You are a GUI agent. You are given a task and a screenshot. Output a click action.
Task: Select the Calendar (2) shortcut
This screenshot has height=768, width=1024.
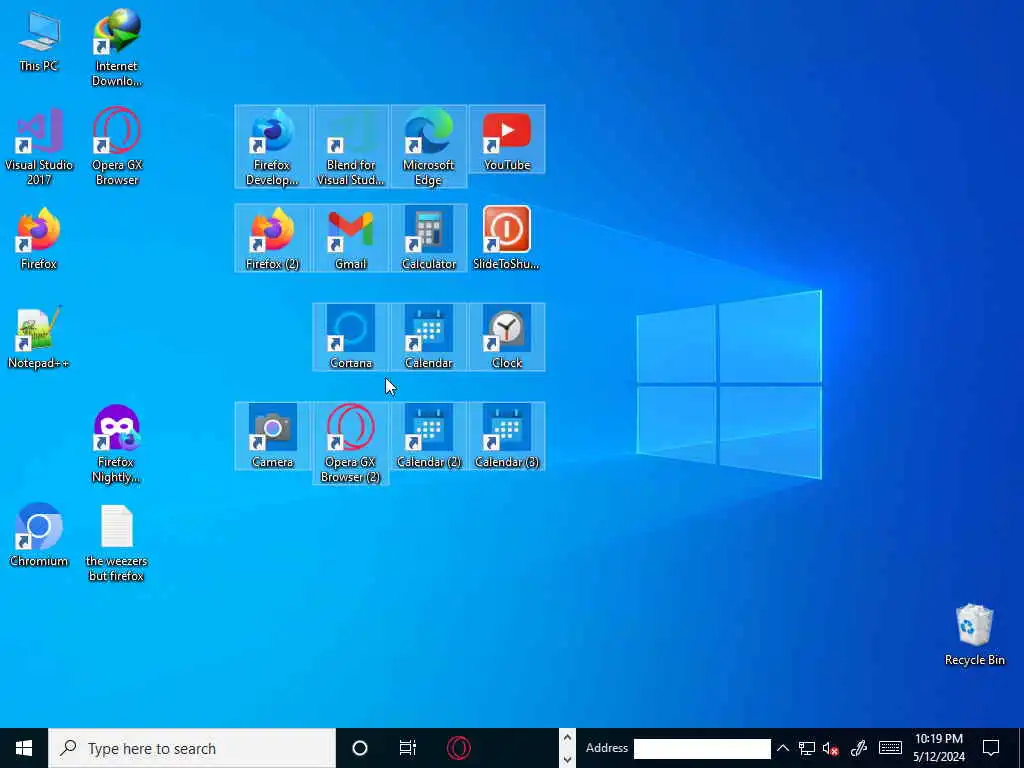pyautogui.click(x=428, y=436)
